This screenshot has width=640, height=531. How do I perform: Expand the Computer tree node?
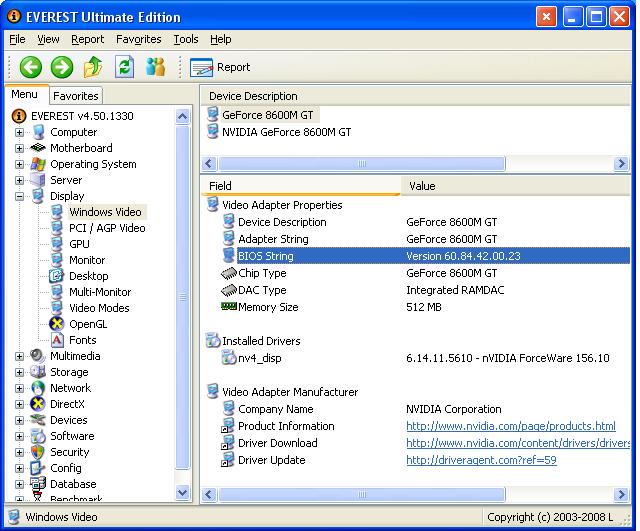pyautogui.click(x=19, y=132)
